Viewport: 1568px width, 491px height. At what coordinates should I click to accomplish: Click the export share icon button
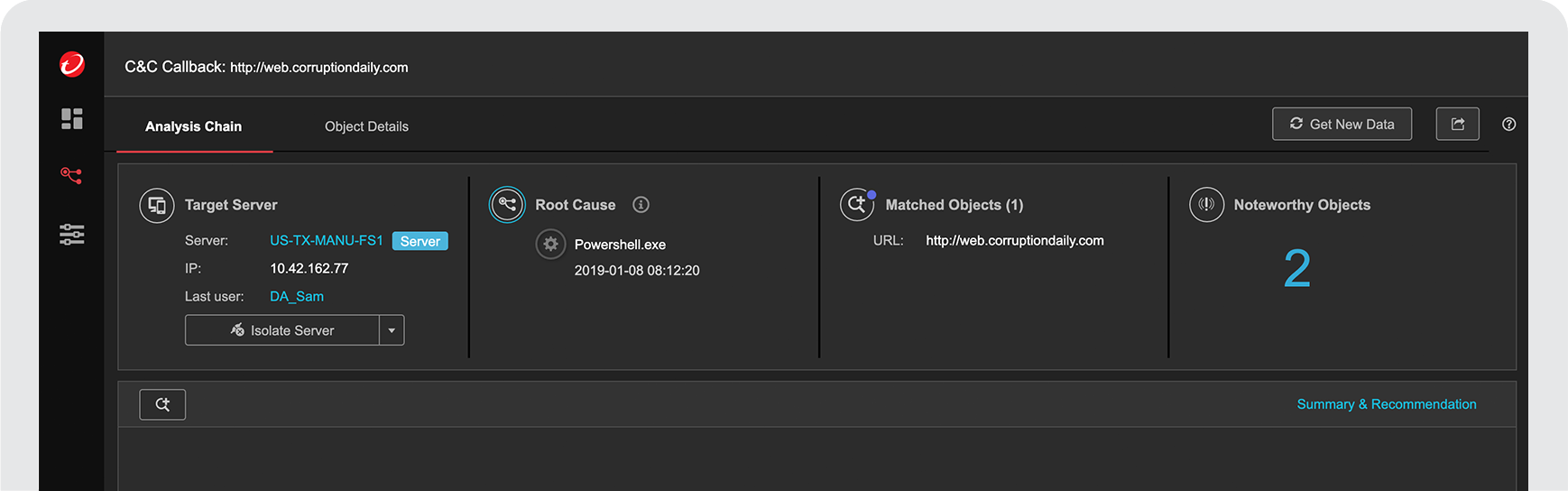tap(1457, 124)
